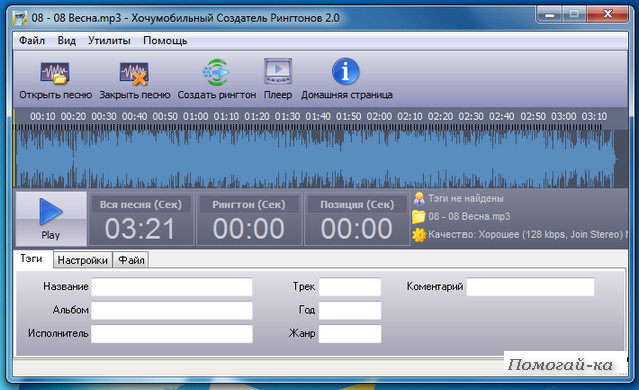Select the Тэги tab
The height and width of the screenshot is (390, 639).
point(32,259)
